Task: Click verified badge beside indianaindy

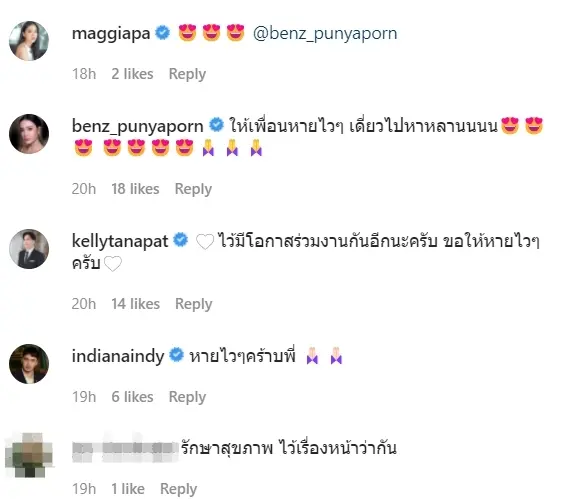Action: [177, 355]
